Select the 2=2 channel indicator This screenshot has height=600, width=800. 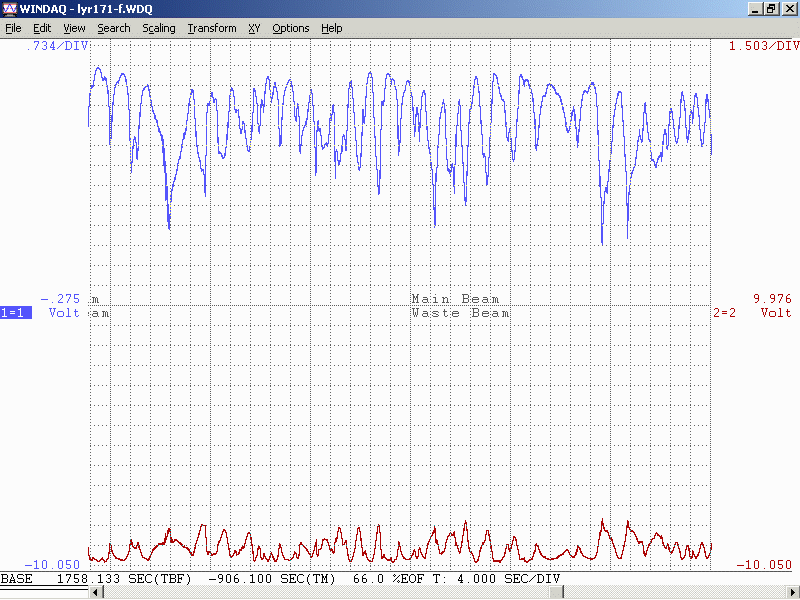(724, 313)
